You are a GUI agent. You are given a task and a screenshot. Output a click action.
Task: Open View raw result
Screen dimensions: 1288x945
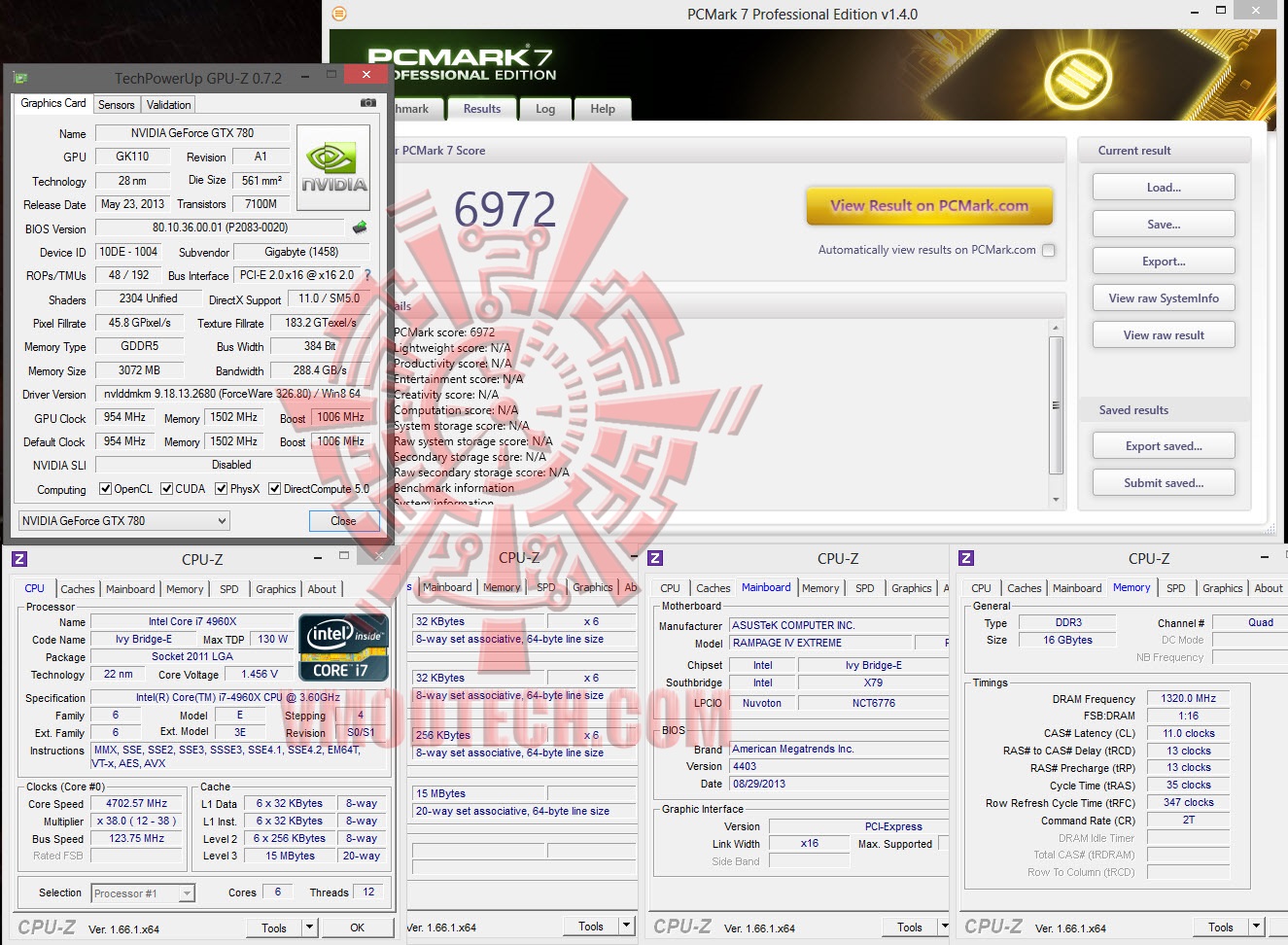point(1164,335)
